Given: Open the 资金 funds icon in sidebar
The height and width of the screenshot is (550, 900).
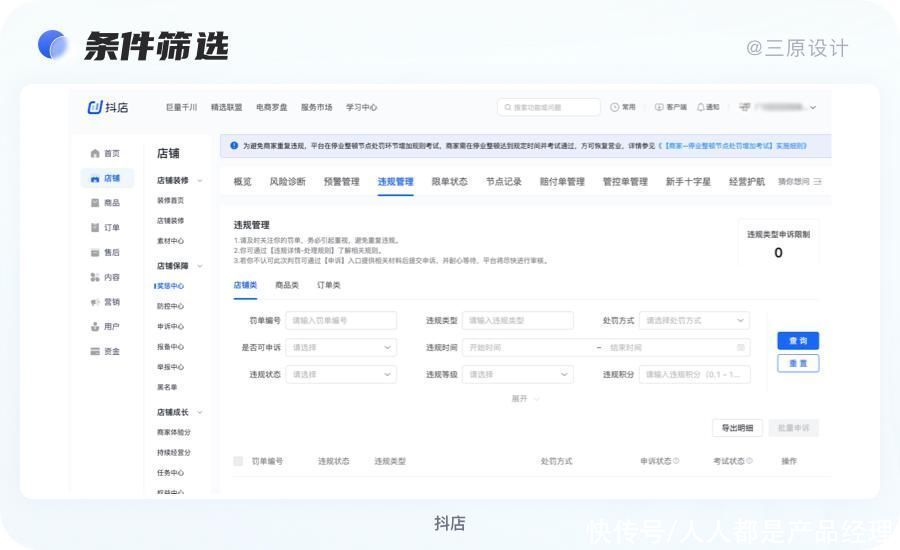Looking at the screenshot, I should pyautogui.click(x=95, y=351).
